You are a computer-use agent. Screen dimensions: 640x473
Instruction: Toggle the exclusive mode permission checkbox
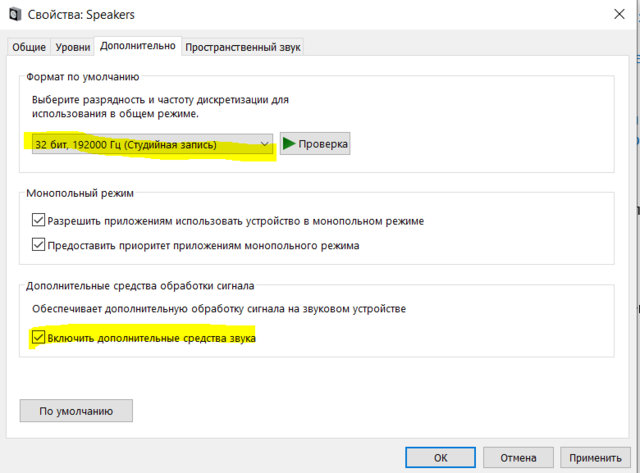click(39, 220)
